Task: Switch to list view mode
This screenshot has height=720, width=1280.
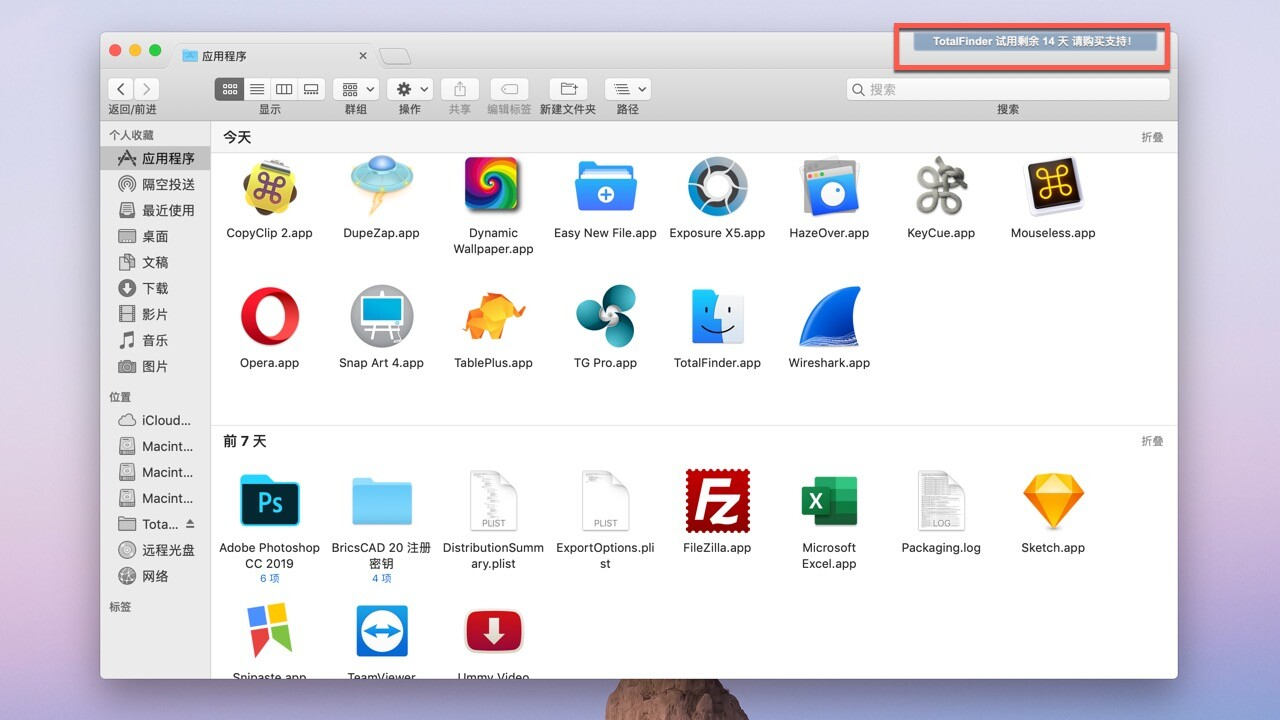Action: coord(257,89)
